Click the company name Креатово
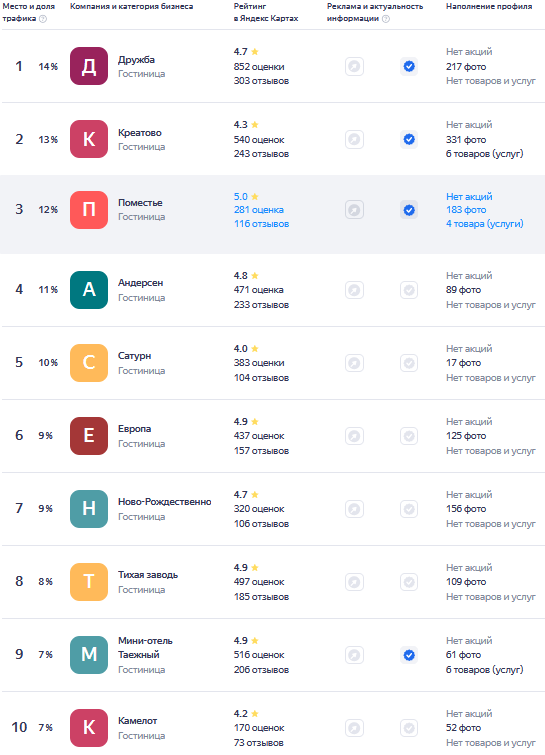The height and width of the screenshot is (755, 545). (x=140, y=132)
